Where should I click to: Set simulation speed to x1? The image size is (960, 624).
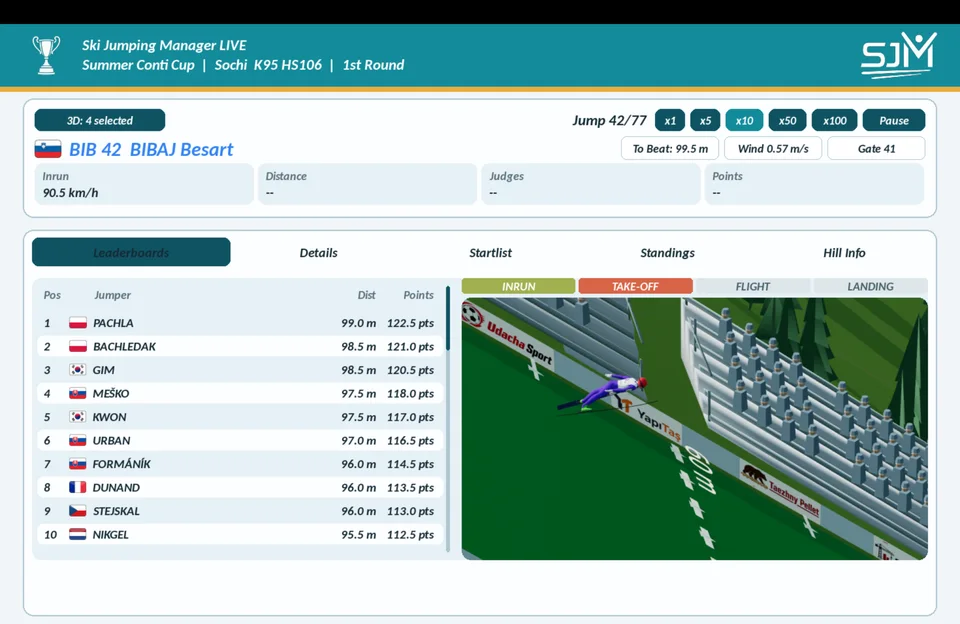pos(670,120)
